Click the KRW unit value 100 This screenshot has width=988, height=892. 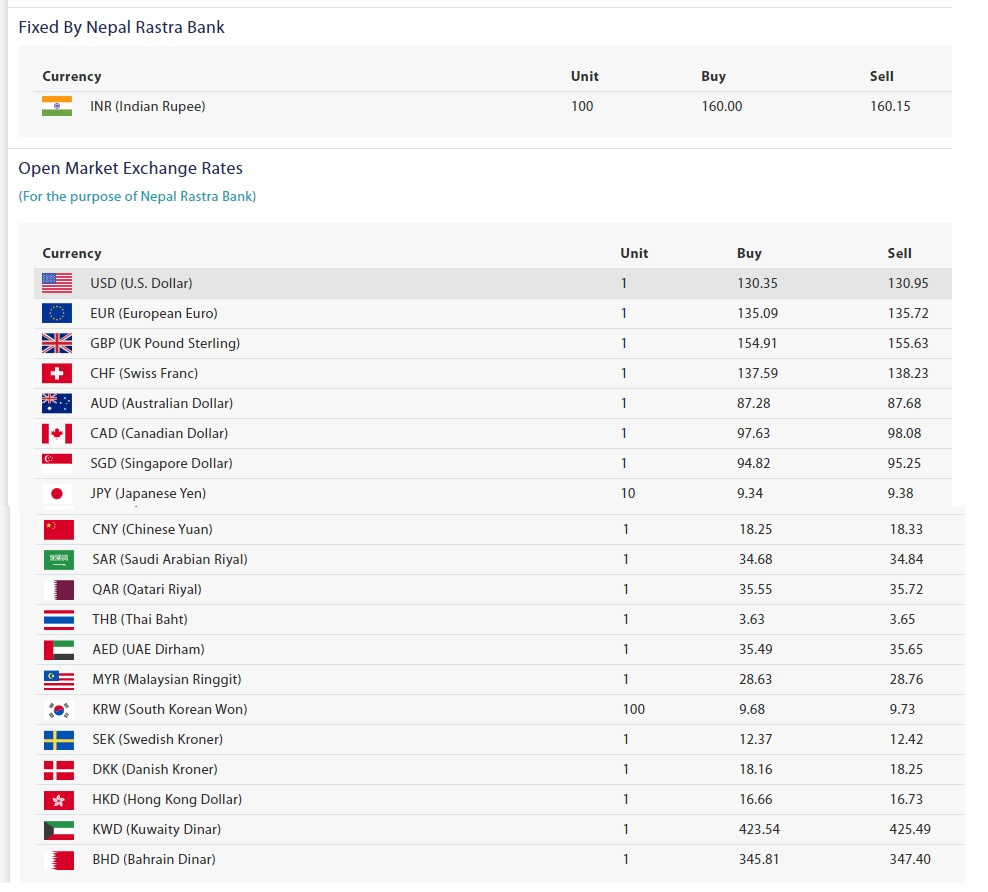[634, 710]
